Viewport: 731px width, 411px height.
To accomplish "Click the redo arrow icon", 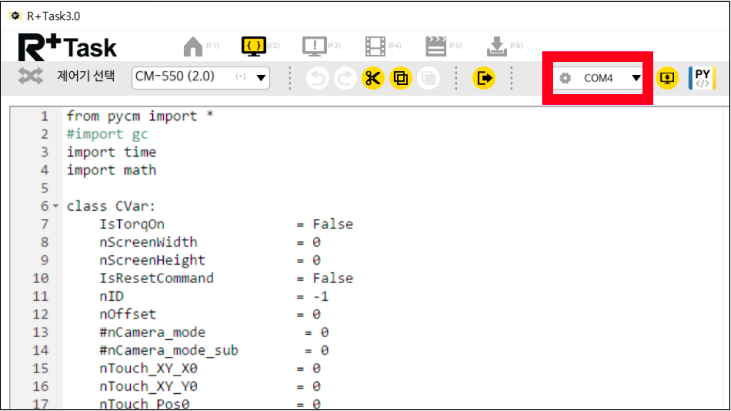I will coord(345,78).
